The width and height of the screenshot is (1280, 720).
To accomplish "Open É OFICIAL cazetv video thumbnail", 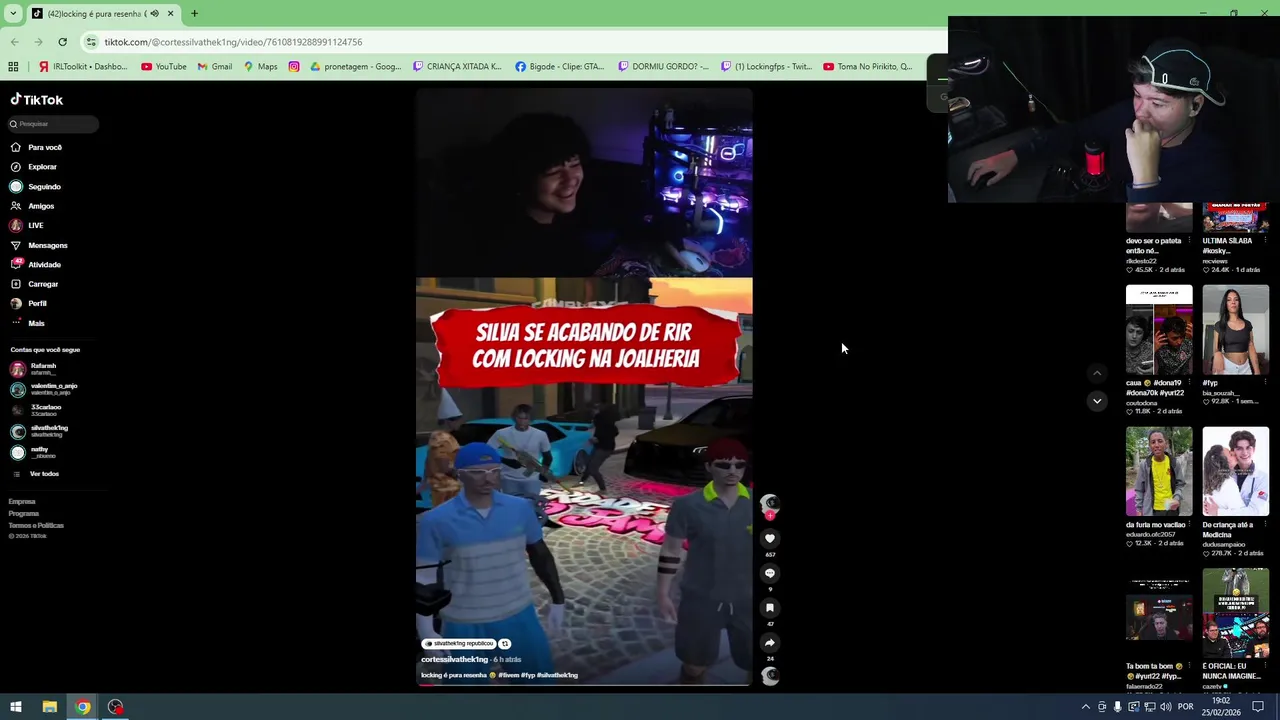I will 1235,613.
